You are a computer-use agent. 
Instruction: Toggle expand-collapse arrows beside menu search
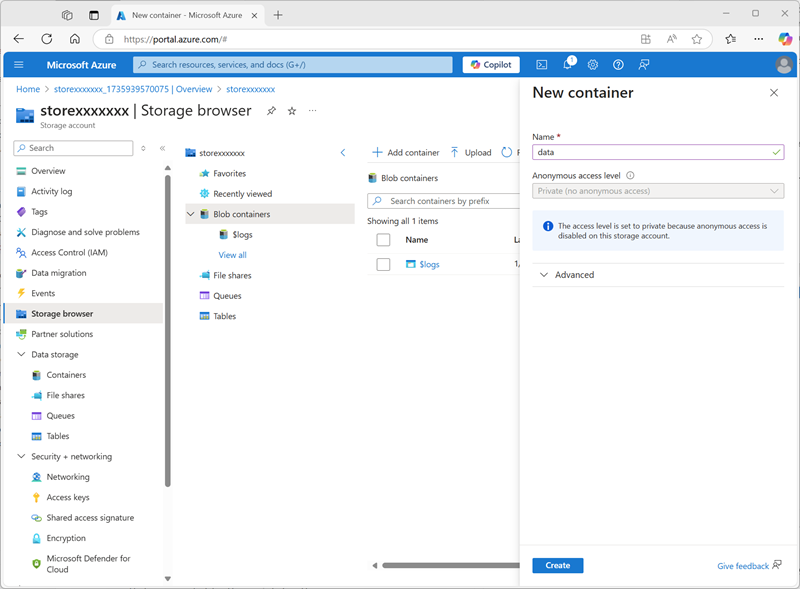click(143, 148)
